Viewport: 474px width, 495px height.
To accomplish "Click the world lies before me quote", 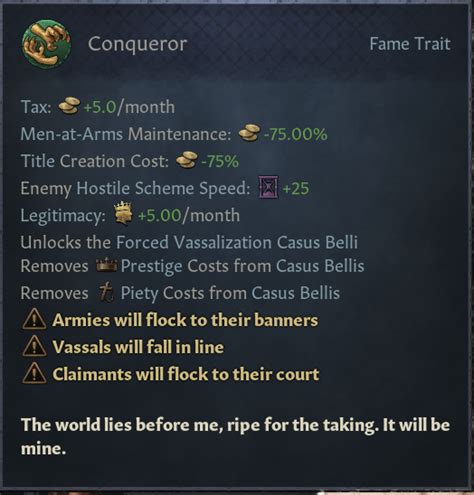I will (235, 436).
